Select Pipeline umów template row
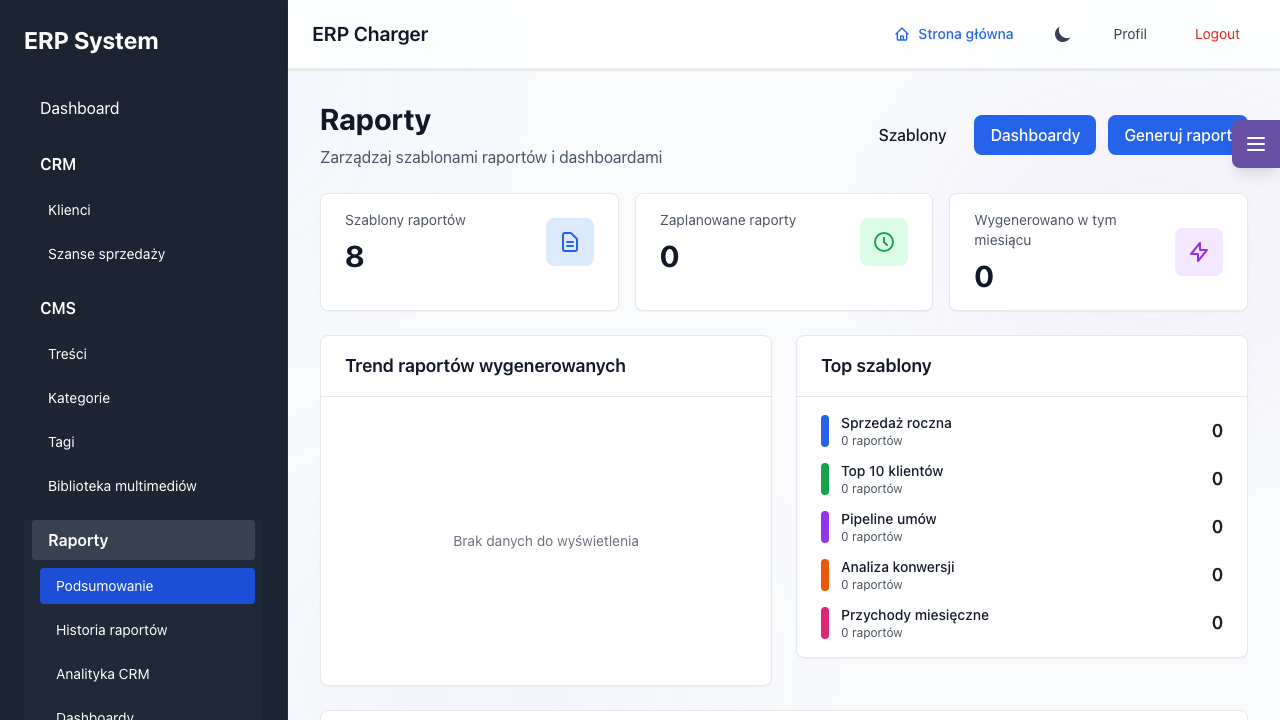 pyautogui.click(x=1022, y=527)
